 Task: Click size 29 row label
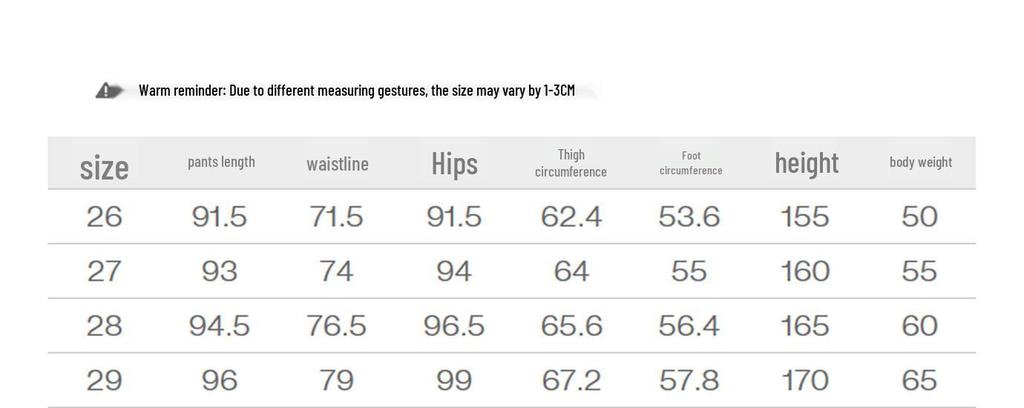[104, 380]
